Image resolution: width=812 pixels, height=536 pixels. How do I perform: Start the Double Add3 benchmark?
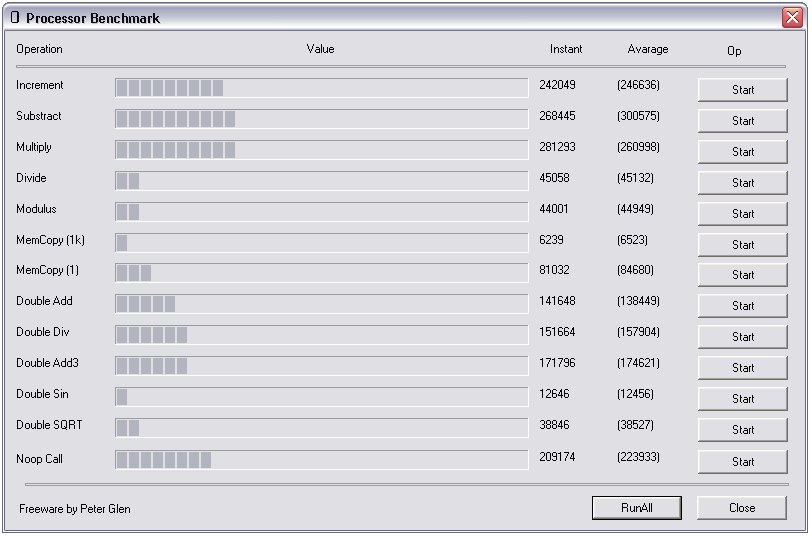point(742,368)
